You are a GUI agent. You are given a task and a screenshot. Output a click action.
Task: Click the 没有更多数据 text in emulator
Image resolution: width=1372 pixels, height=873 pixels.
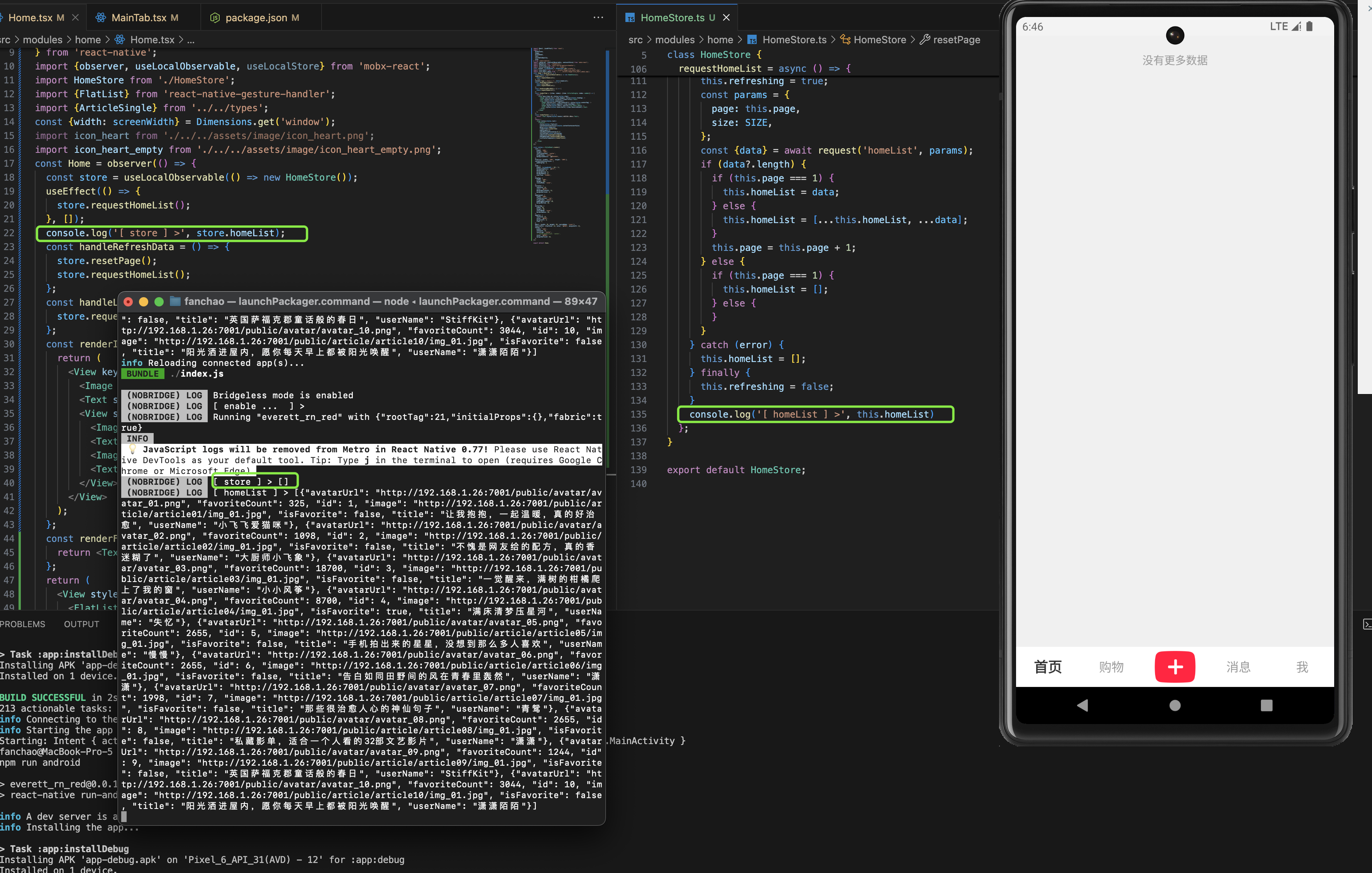[1174, 60]
